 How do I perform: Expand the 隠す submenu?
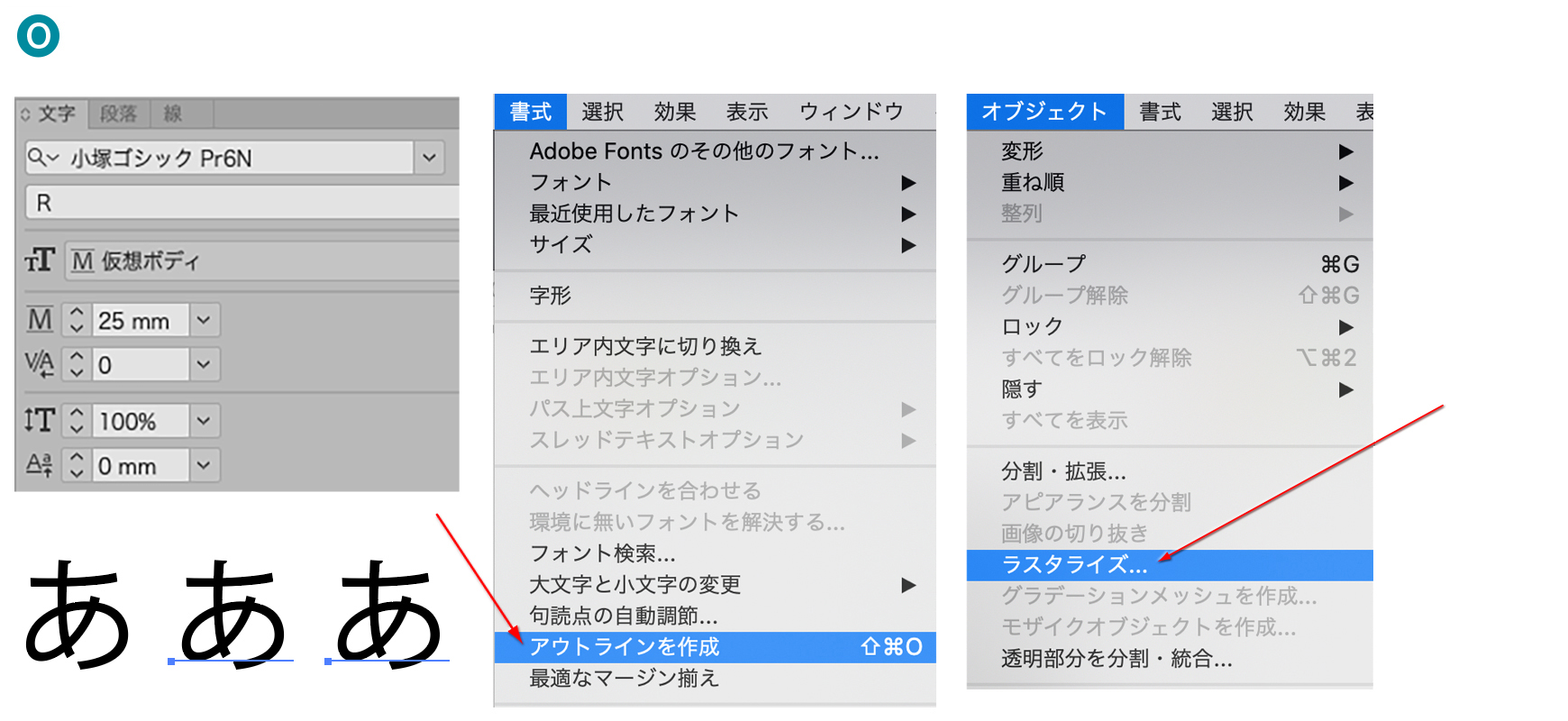(x=1170, y=389)
